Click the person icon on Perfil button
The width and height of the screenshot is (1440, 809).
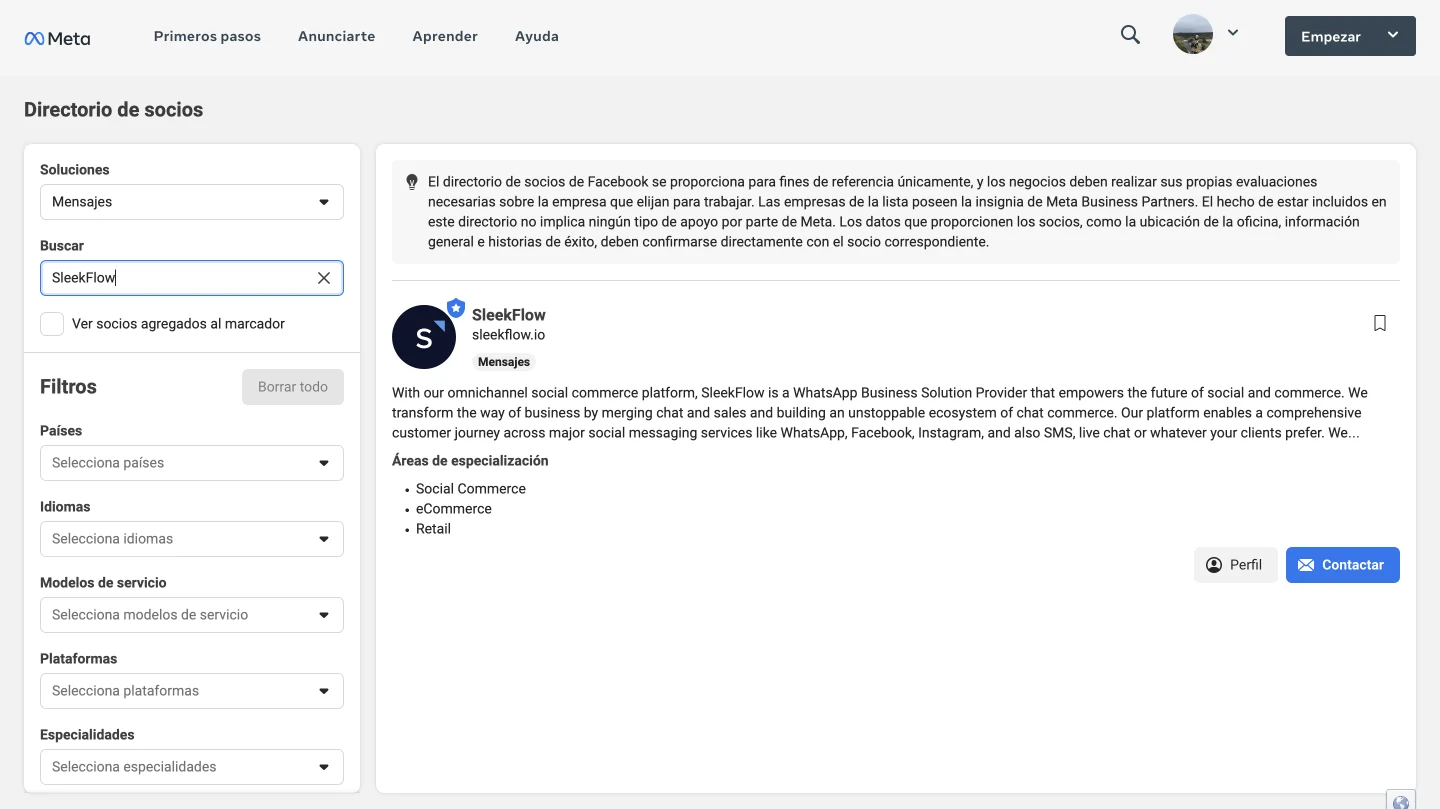[1213, 565]
